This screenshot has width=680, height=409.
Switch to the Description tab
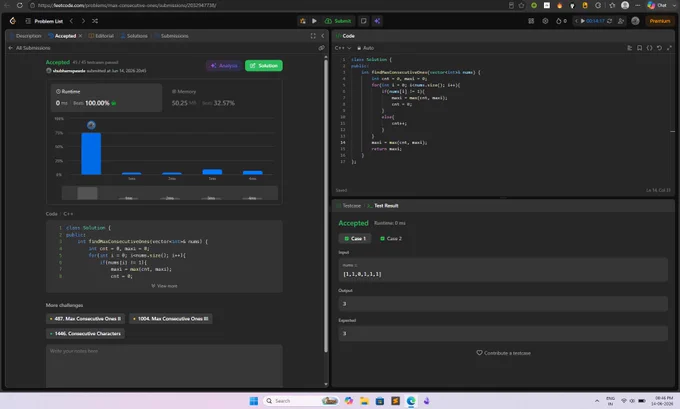(x=26, y=36)
